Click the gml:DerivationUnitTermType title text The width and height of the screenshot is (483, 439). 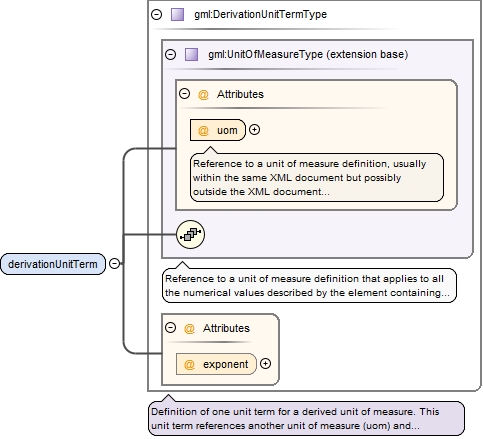[261, 15]
